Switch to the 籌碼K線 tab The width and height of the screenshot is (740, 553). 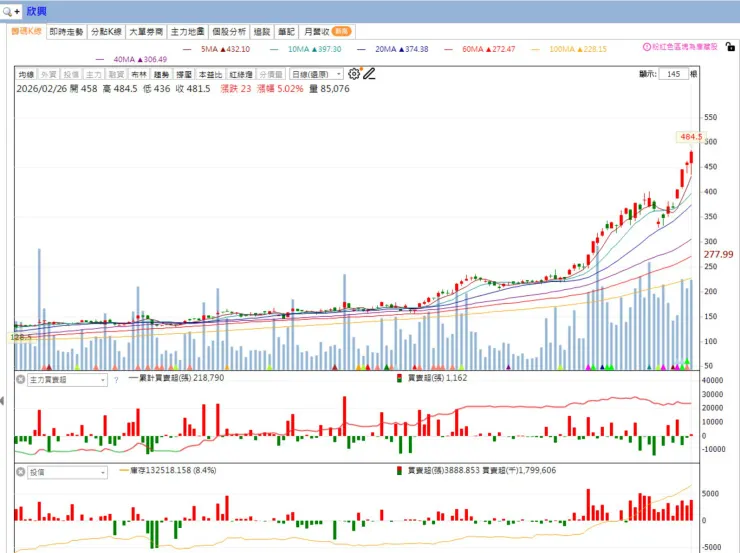point(26,32)
